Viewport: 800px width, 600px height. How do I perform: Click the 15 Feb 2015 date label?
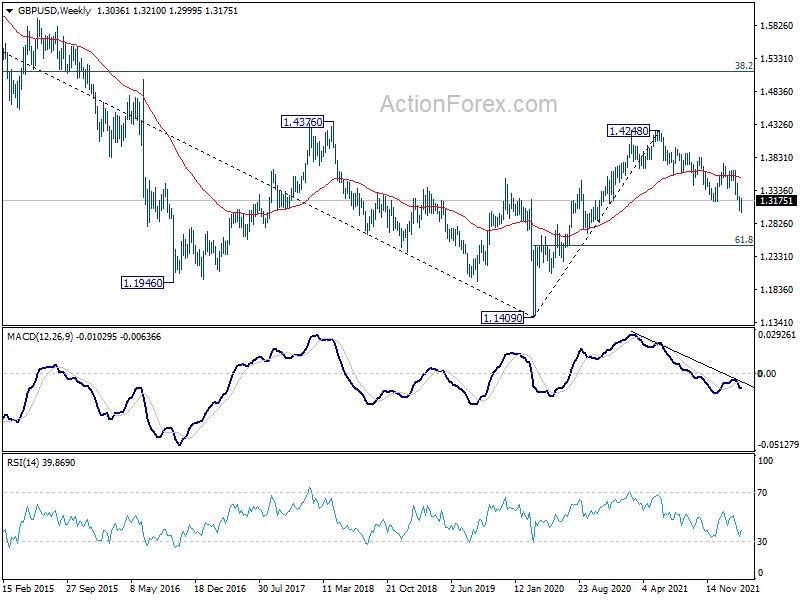(x=29, y=588)
